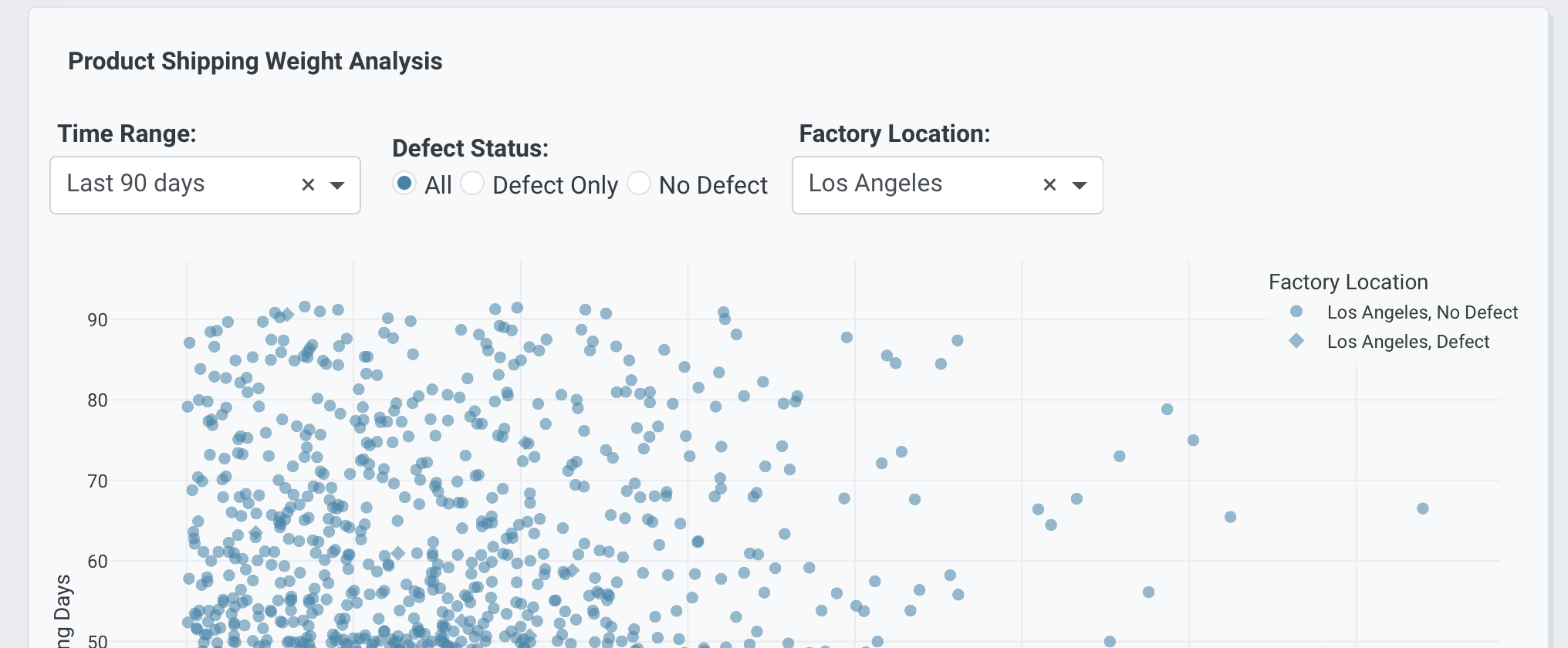The image size is (1568, 648).
Task: Select the No Defect radio button
Action: pos(639,184)
